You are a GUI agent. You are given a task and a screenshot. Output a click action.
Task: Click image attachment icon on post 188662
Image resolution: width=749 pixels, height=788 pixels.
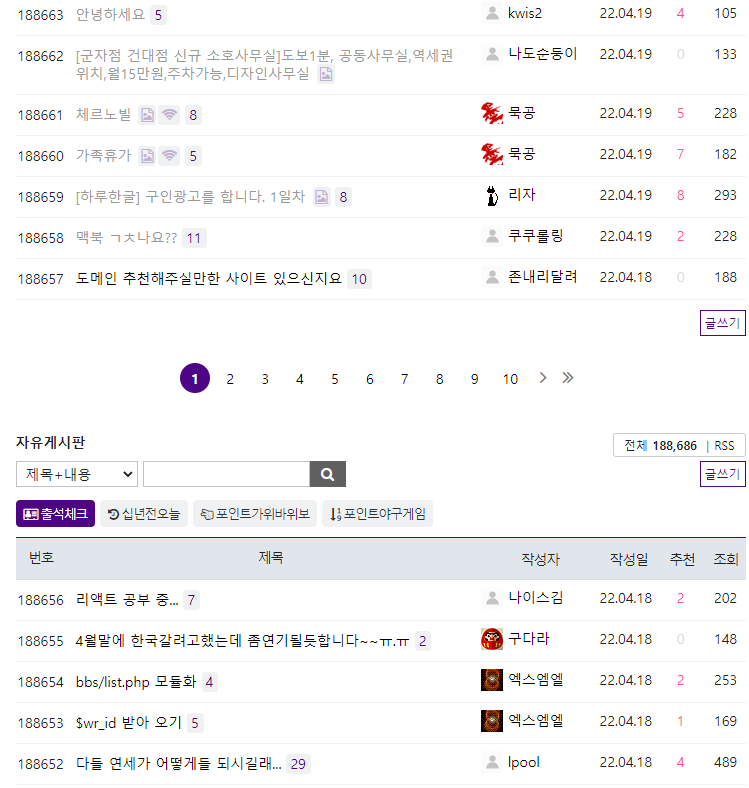[x=326, y=74]
